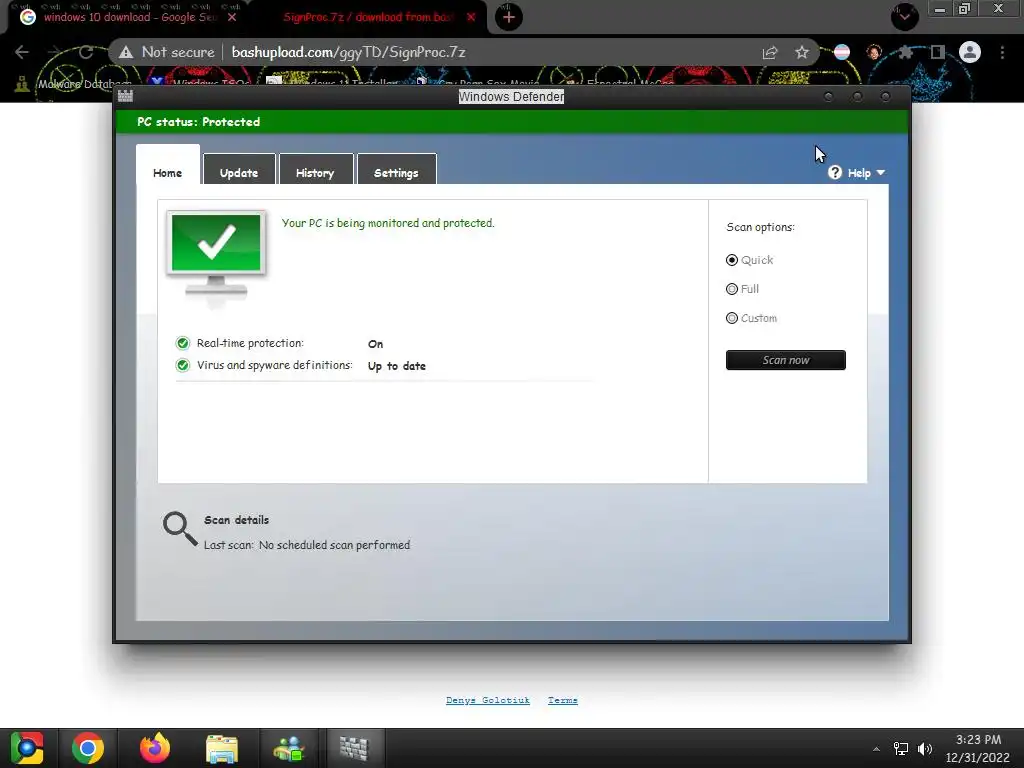Viewport: 1024px width, 768px height.
Task: Click the share page icon in address bar
Action: point(770,52)
